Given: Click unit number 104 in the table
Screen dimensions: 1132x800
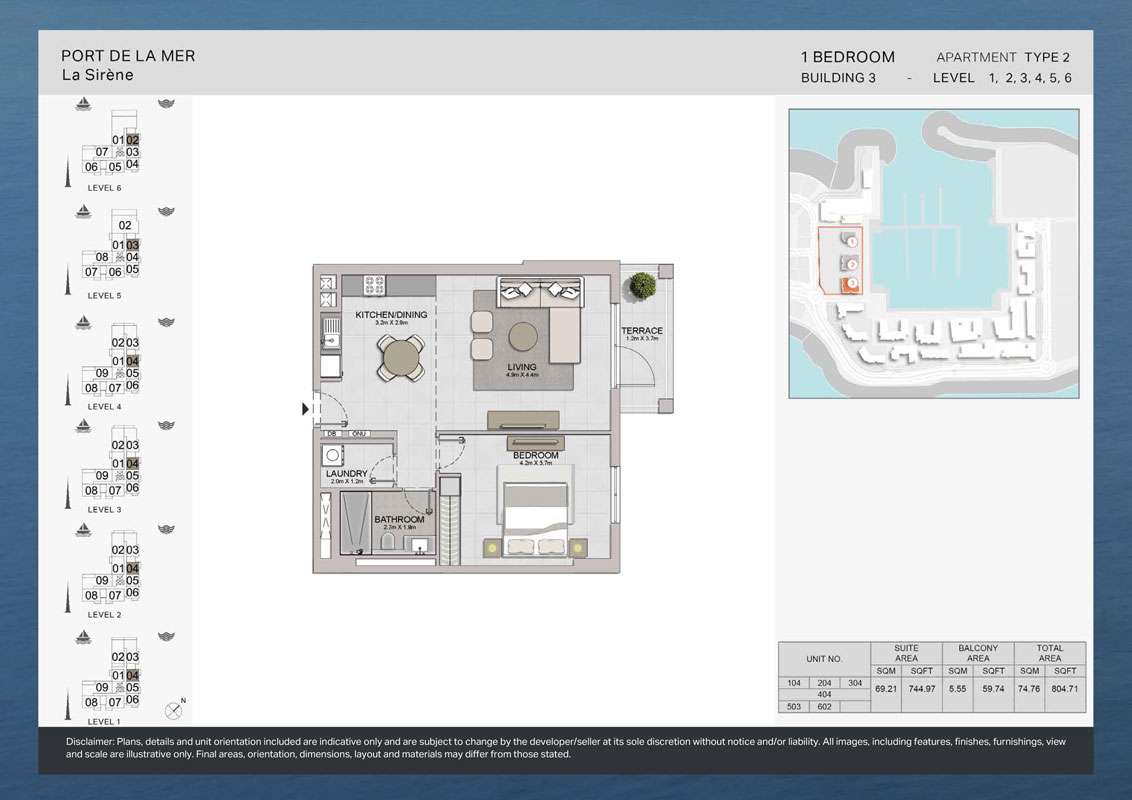Looking at the screenshot, I should 793,682.
